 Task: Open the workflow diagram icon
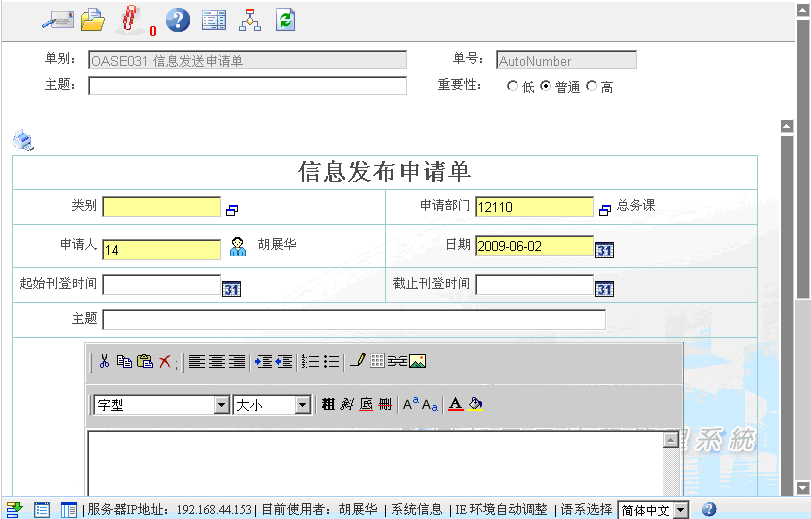click(250, 19)
